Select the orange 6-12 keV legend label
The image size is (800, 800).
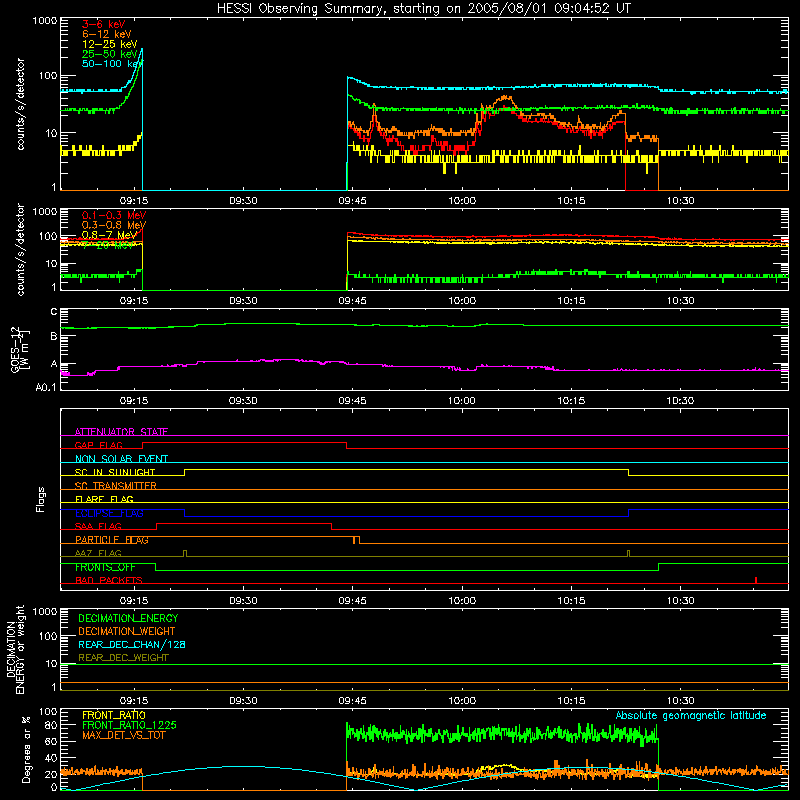point(107,34)
